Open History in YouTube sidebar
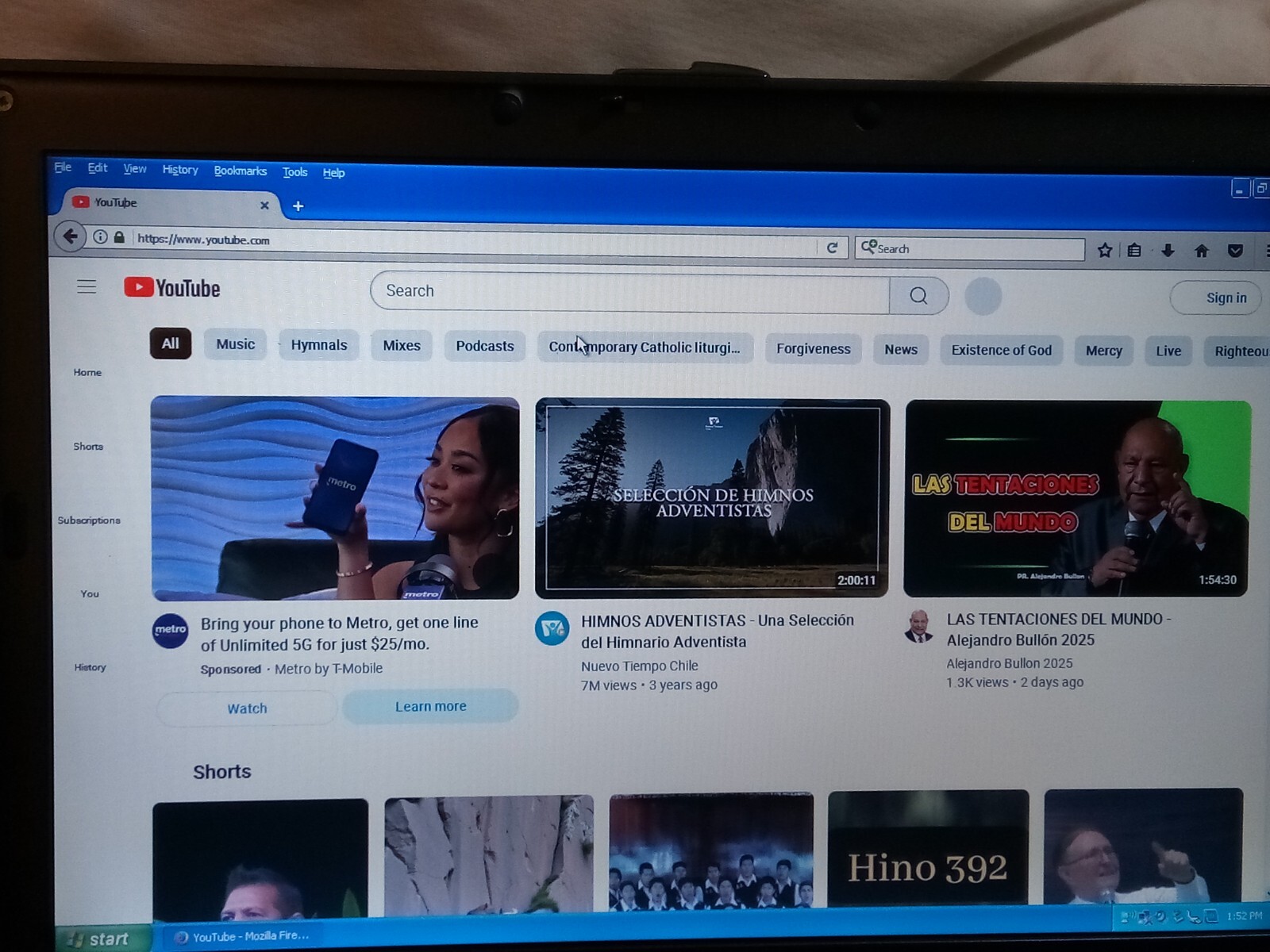 (x=90, y=667)
